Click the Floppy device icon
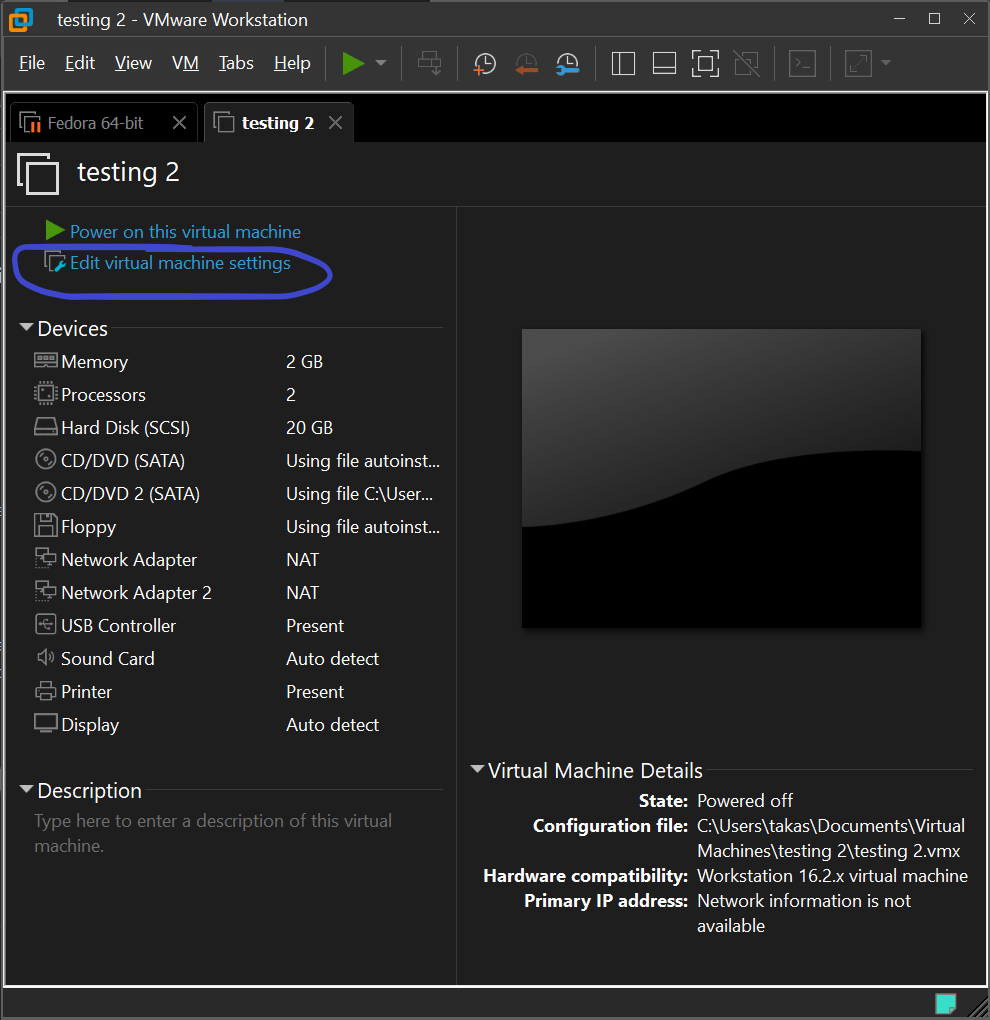This screenshot has height=1020, width=990. point(46,525)
